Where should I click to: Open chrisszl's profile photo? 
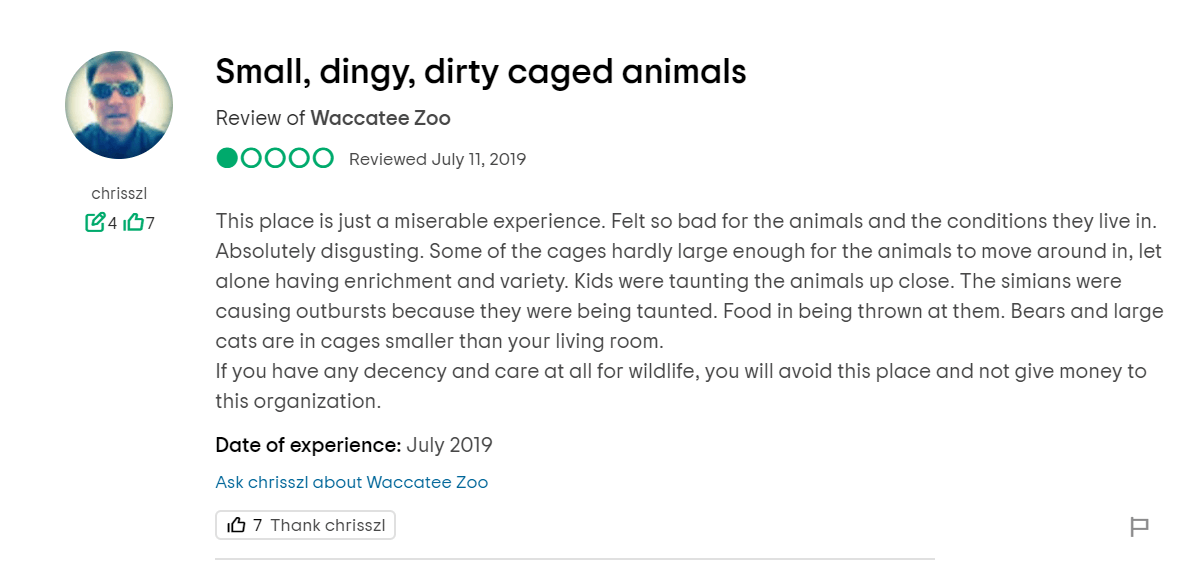pyautogui.click(x=119, y=105)
